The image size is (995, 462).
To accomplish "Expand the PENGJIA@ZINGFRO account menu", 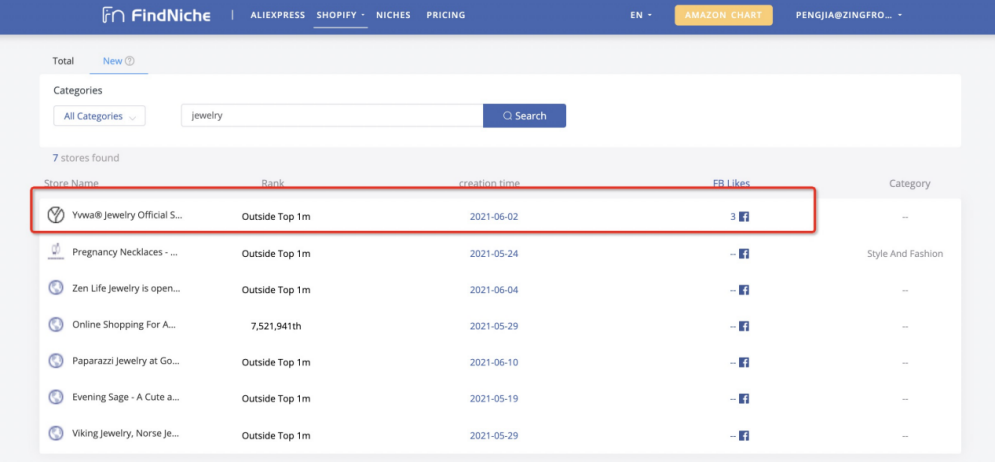I will (848, 15).
